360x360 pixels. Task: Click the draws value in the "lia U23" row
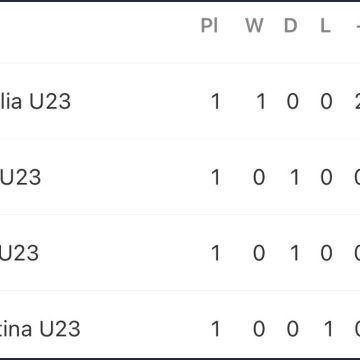[293, 101]
